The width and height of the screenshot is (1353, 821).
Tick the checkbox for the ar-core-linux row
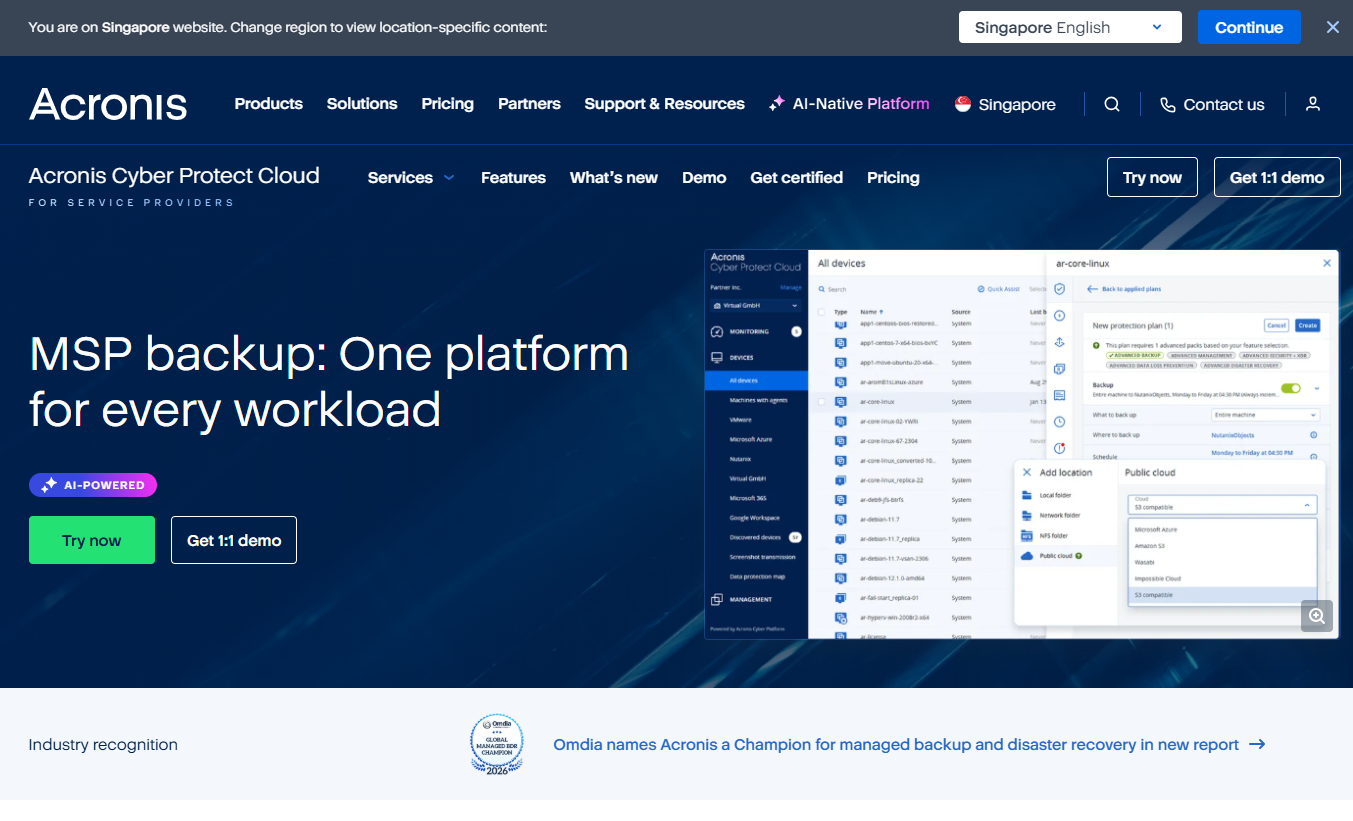(822, 402)
